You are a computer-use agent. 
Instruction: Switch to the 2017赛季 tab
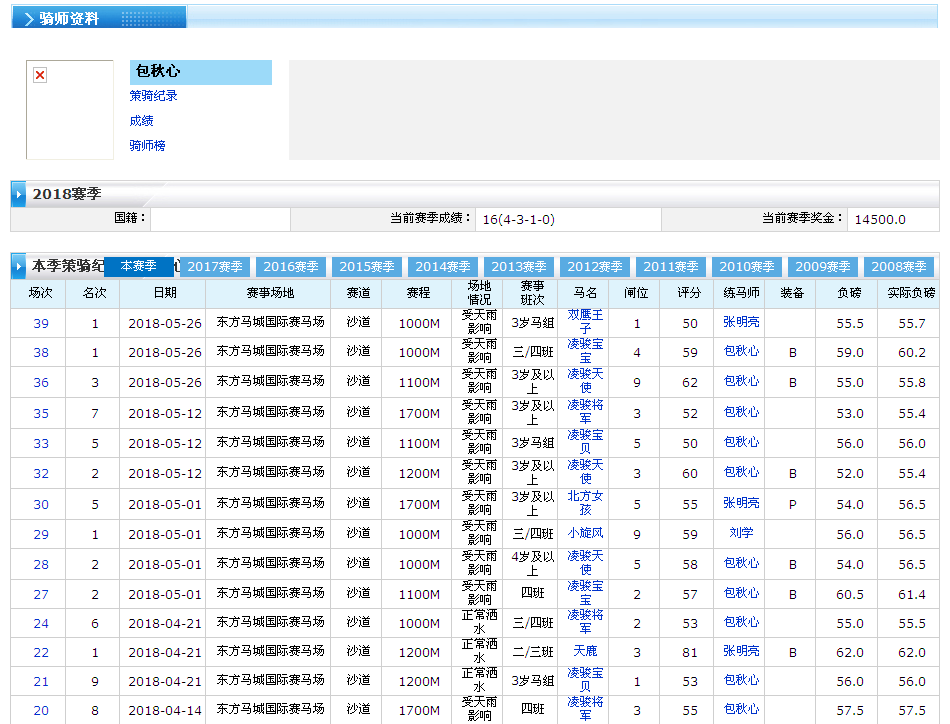[215, 267]
